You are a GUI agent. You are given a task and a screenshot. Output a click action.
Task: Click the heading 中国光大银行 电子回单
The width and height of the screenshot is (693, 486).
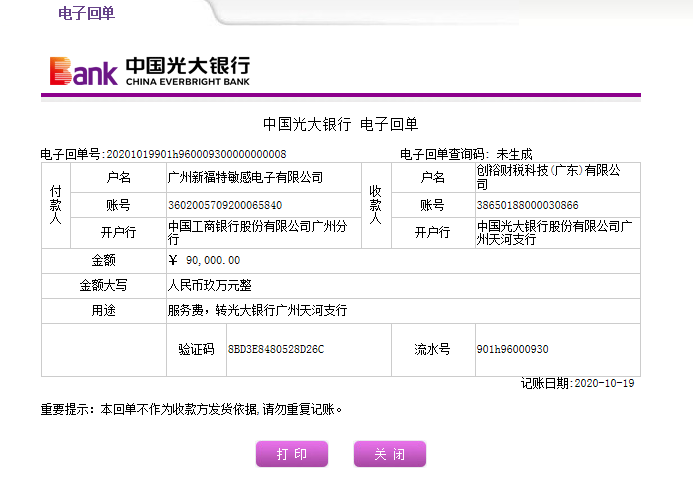340,124
